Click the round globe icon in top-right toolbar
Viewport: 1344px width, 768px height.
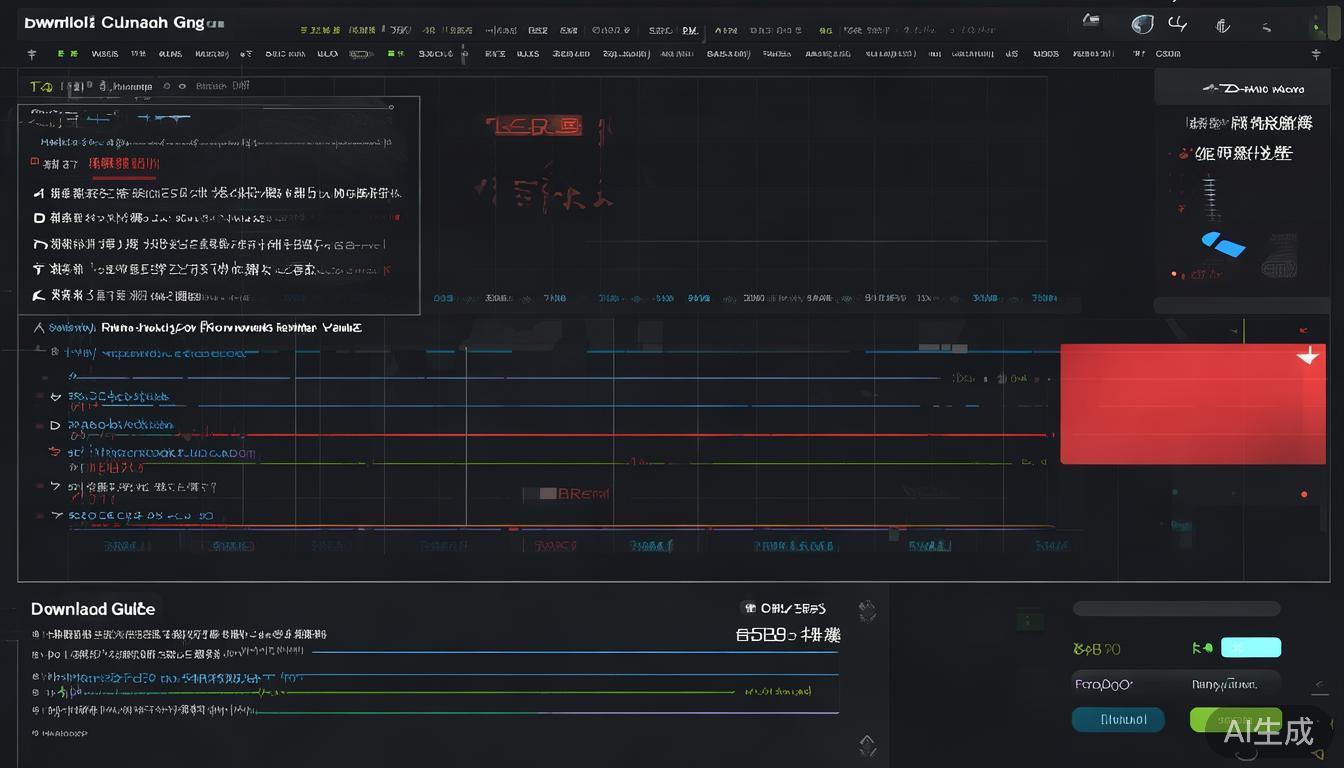click(1141, 24)
